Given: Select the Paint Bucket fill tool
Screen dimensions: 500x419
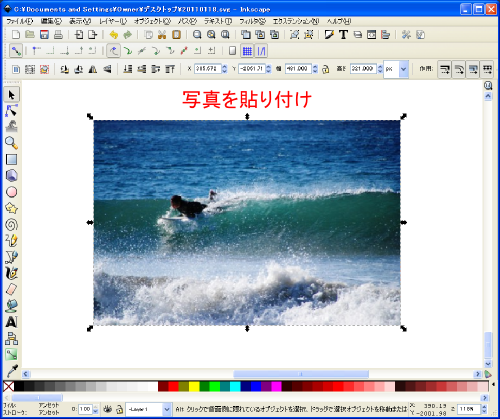Looking at the screenshot, I should coord(12,306).
